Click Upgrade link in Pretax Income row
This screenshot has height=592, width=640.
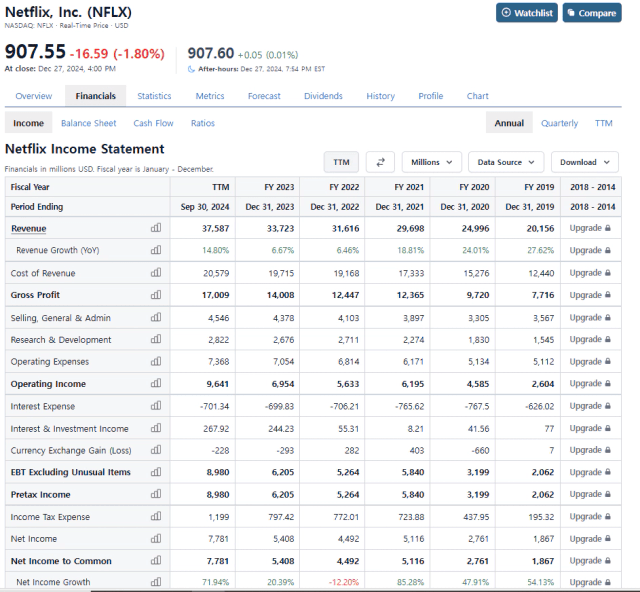[590, 494]
